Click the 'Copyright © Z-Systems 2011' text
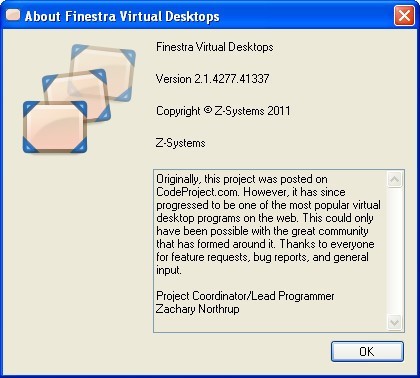The image size is (420, 378). click(223, 111)
